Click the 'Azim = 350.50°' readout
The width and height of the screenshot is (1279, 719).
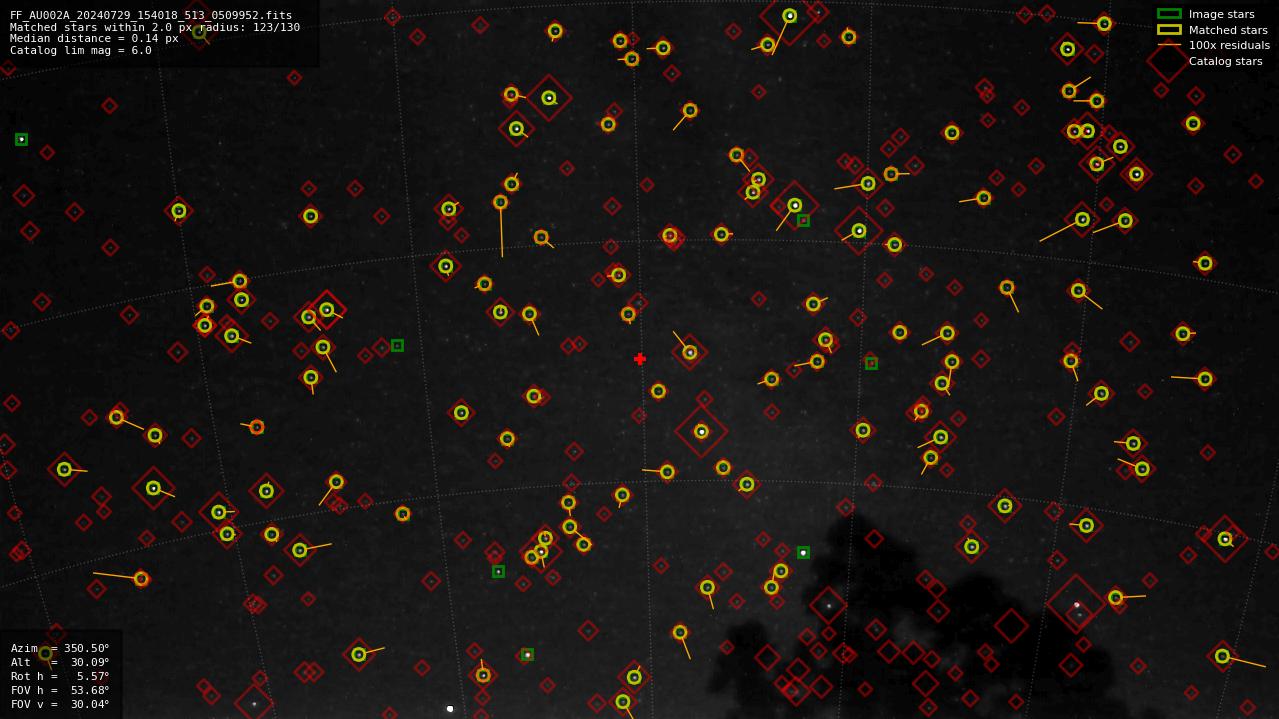tap(60, 648)
